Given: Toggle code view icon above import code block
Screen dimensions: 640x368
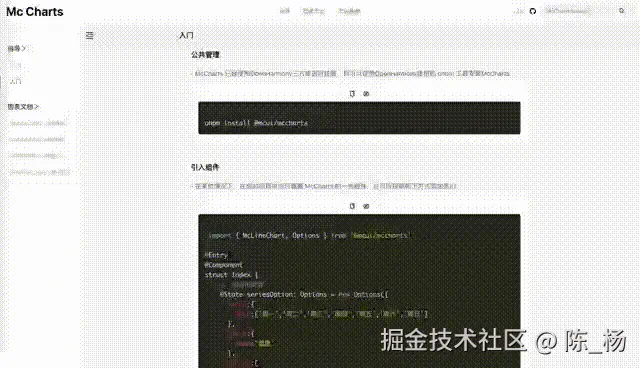Looking at the screenshot, I should click(366, 206).
